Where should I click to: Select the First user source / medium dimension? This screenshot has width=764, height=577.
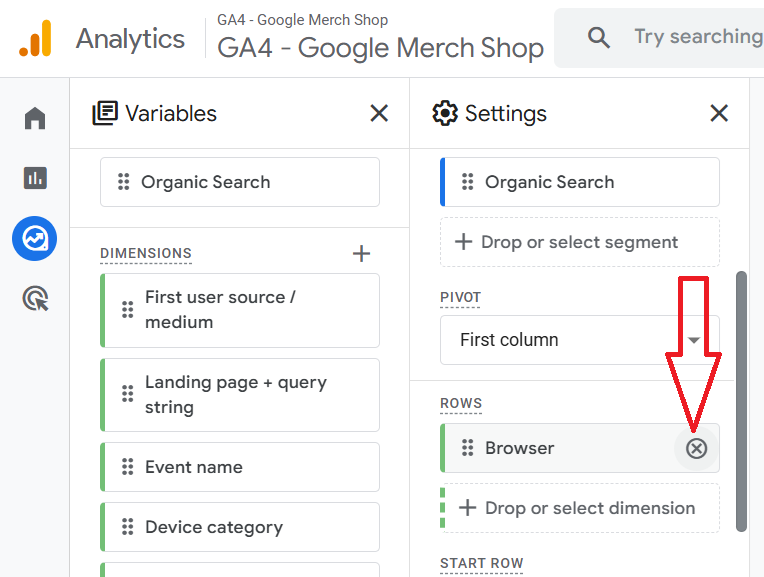click(x=240, y=310)
